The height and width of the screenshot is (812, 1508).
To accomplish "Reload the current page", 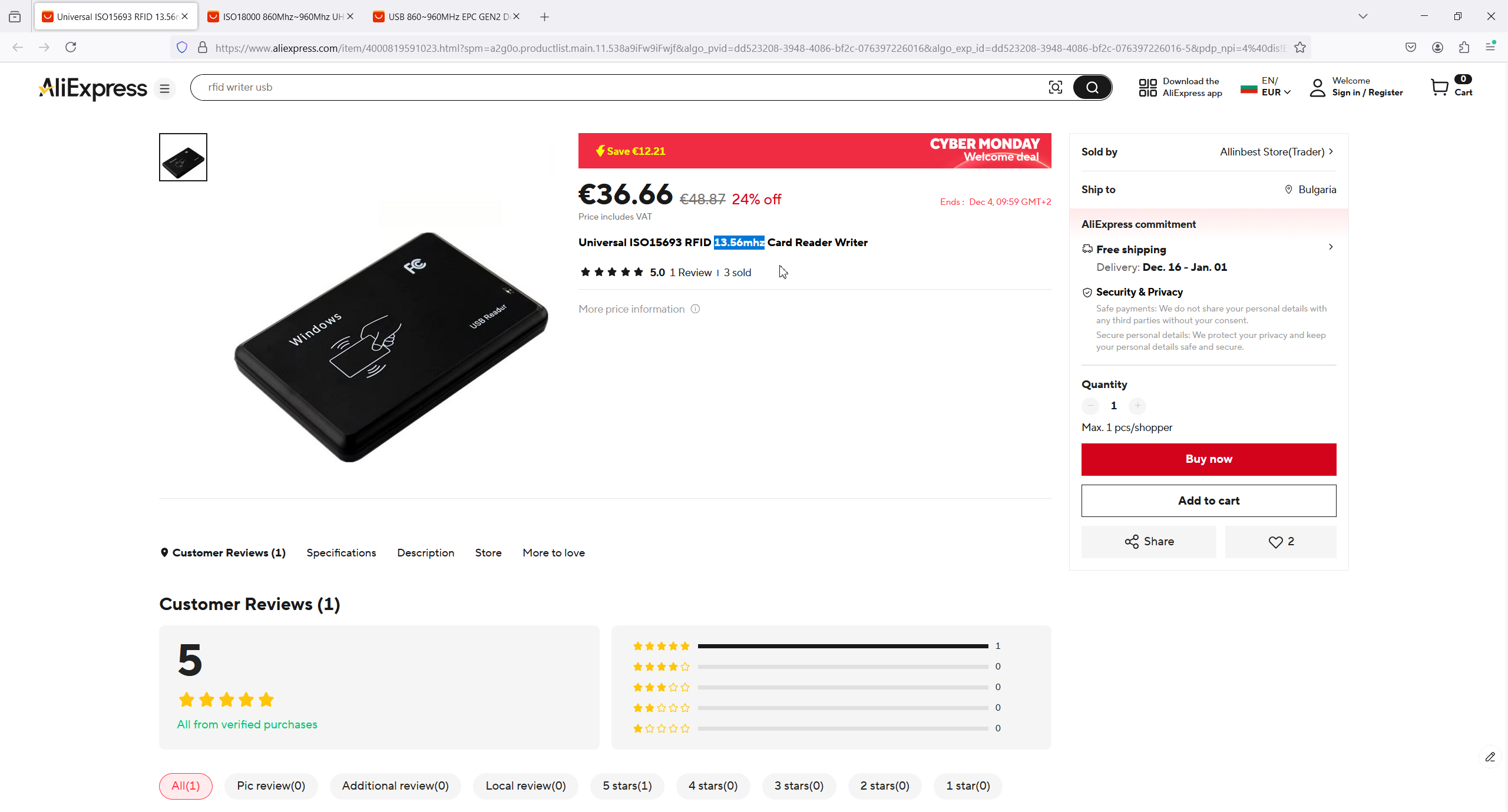I will point(71,47).
